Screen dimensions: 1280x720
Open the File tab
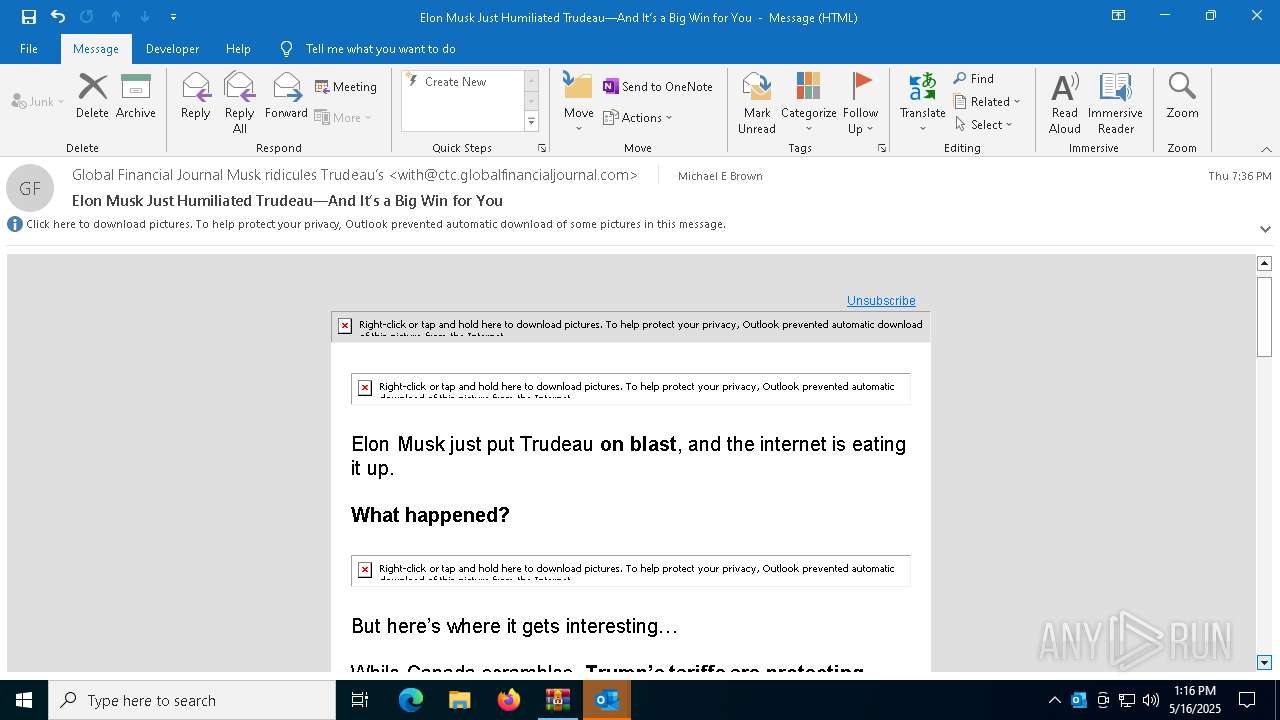29,48
